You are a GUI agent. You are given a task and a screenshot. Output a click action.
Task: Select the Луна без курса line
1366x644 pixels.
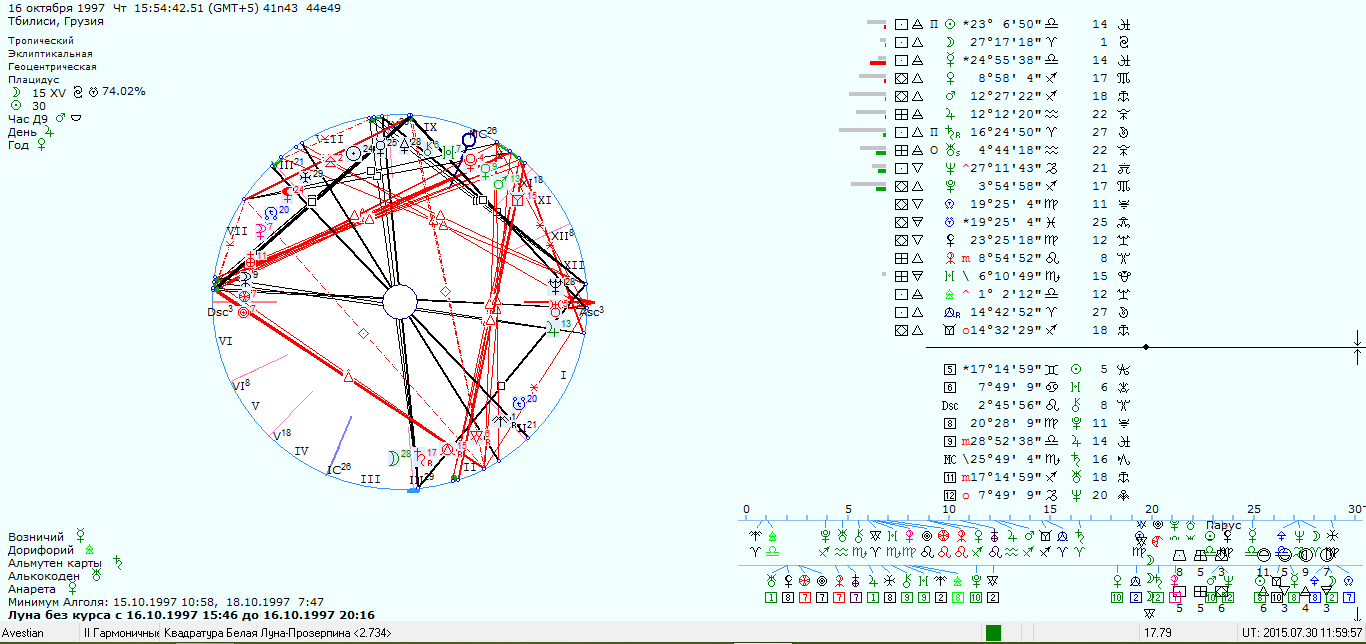coord(192,615)
